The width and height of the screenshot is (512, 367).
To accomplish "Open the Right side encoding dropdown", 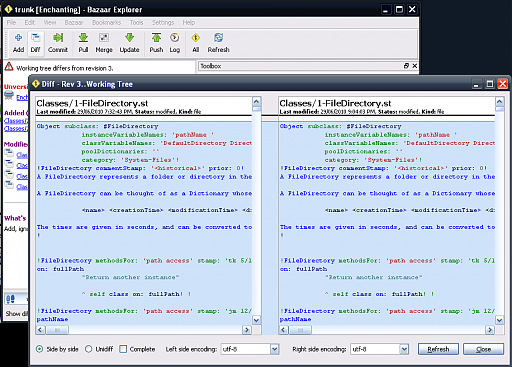I will click(x=380, y=349).
